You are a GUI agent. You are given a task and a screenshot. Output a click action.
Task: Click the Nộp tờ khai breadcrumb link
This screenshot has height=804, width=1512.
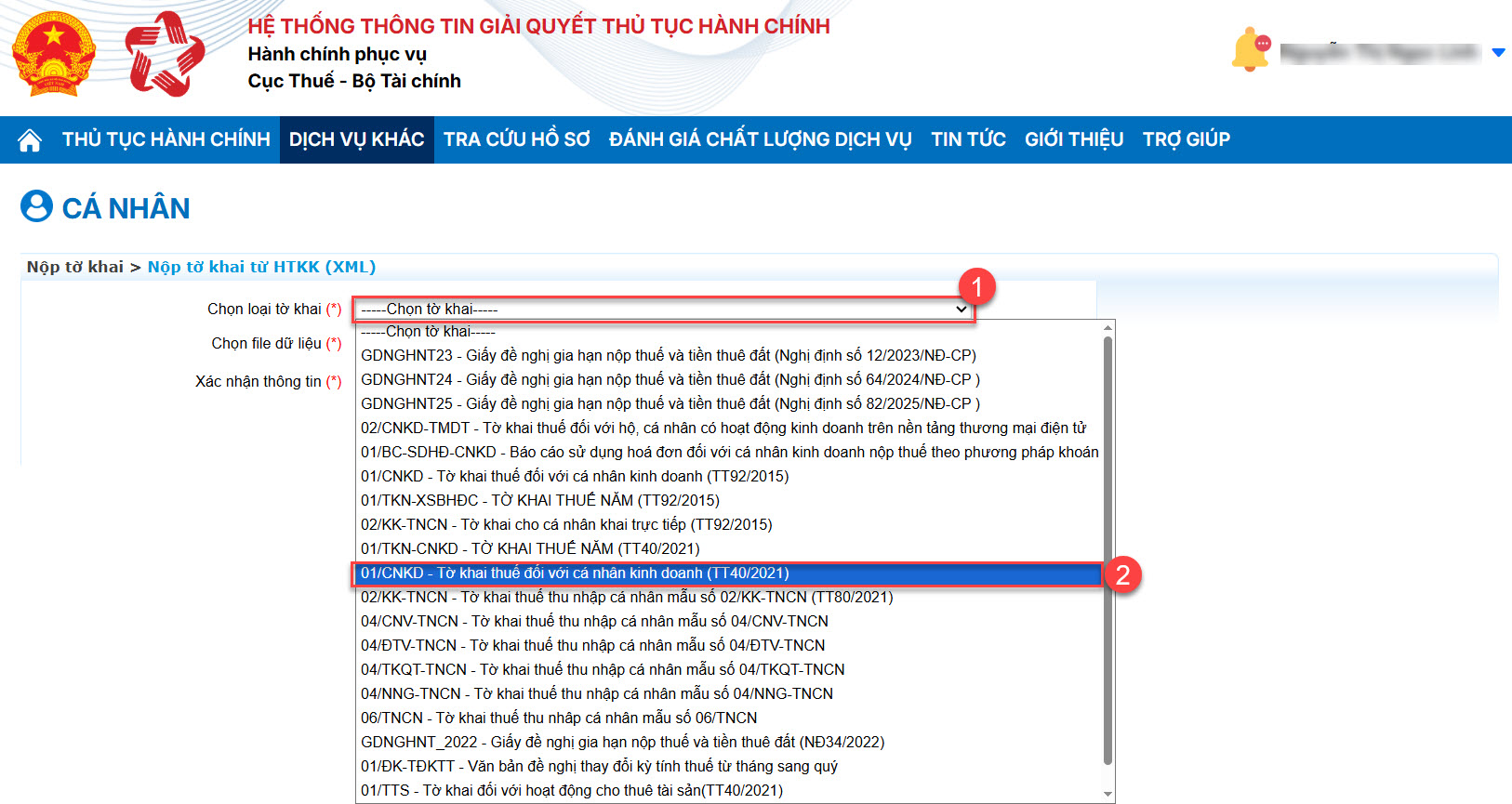tap(74, 268)
